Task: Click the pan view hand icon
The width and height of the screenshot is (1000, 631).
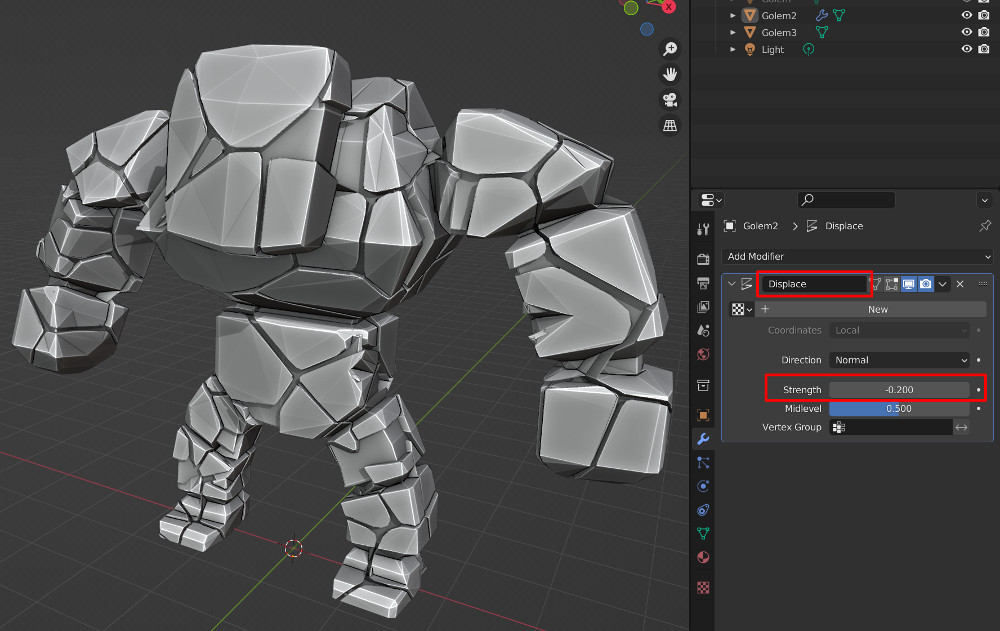Action: click(x=670, y=74)
